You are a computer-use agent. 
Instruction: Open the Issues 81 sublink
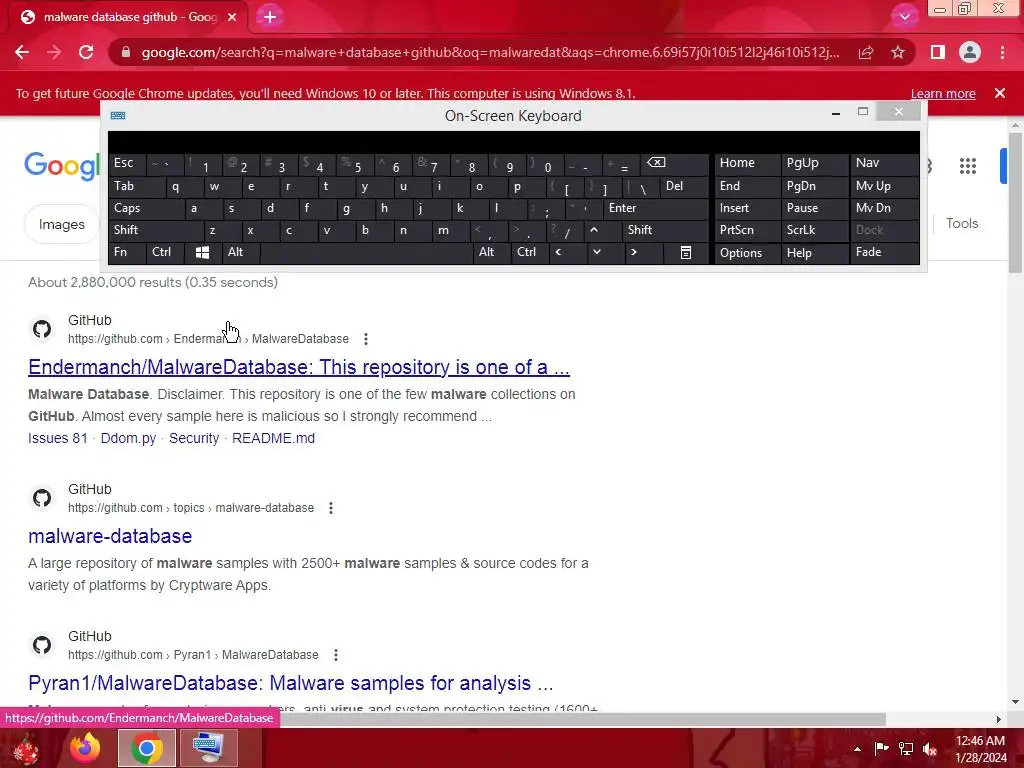57,438
